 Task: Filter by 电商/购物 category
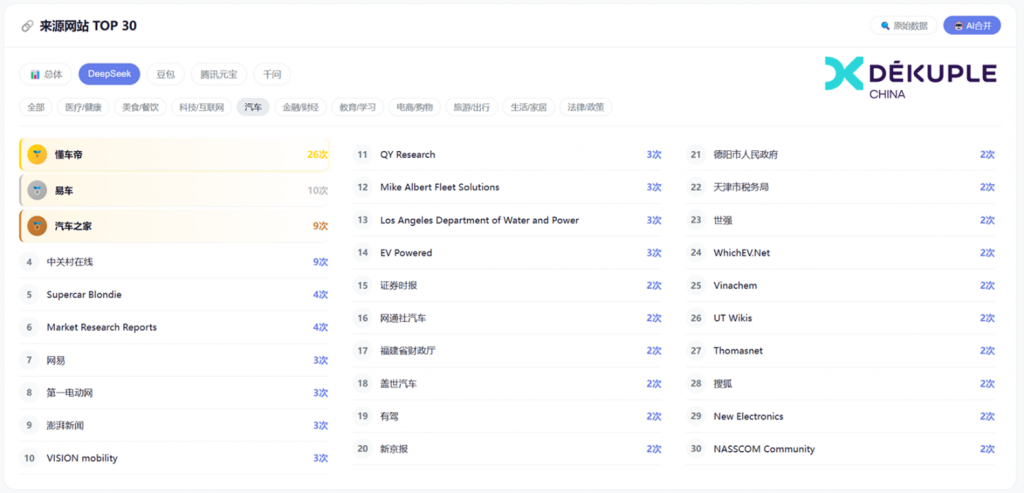click(x=415, y=107)
